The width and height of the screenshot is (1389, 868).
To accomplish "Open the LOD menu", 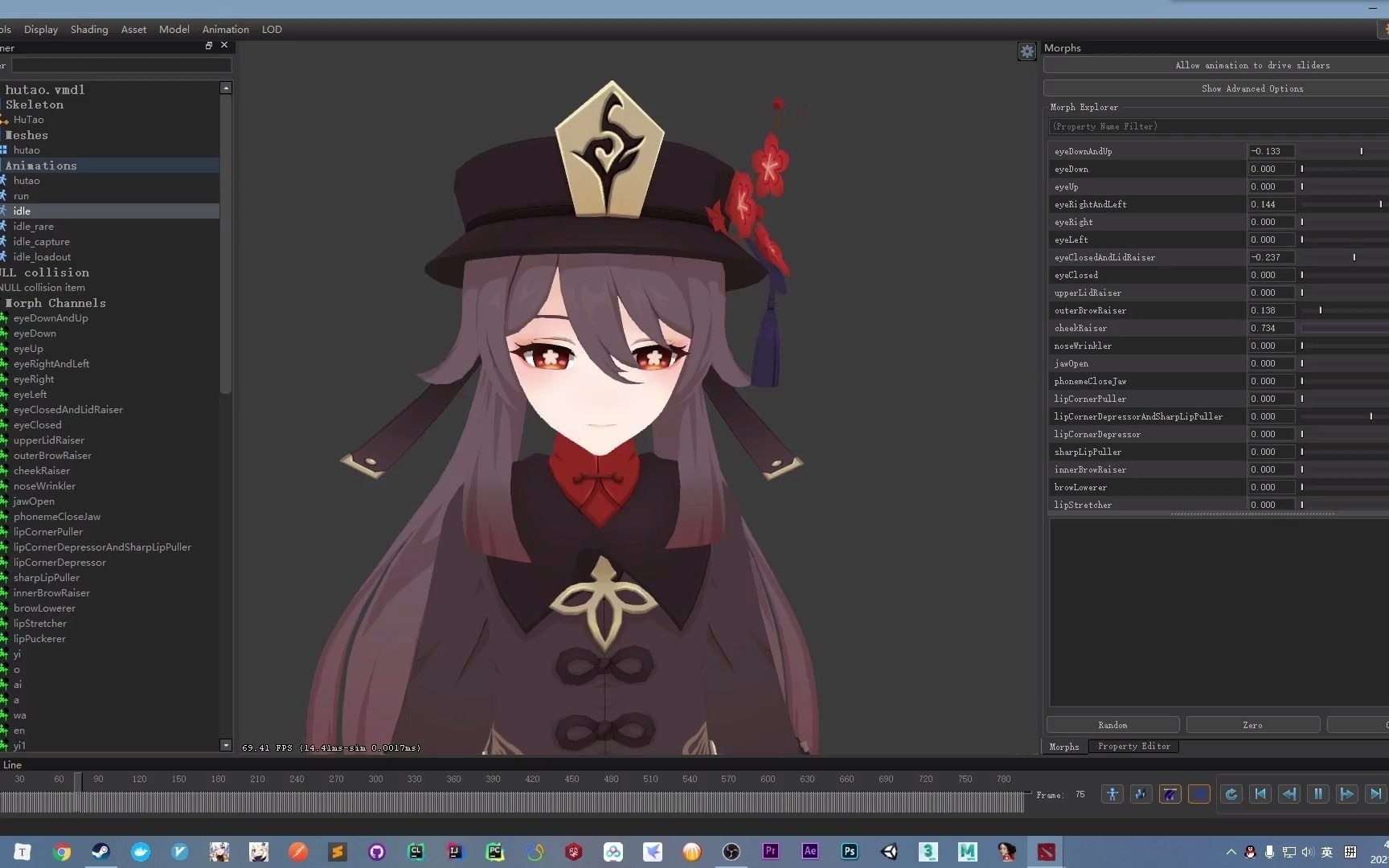I will pos(272,29).
